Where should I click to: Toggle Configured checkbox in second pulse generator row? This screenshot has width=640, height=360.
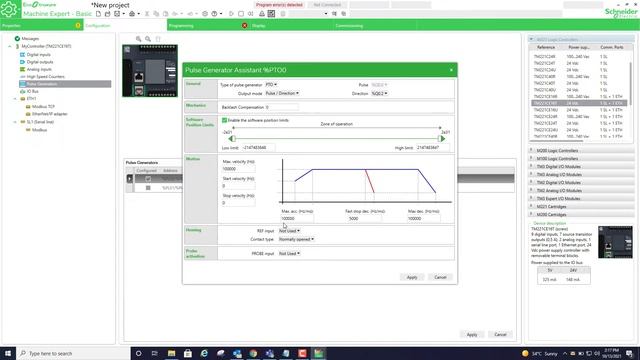tap(148, 188)
